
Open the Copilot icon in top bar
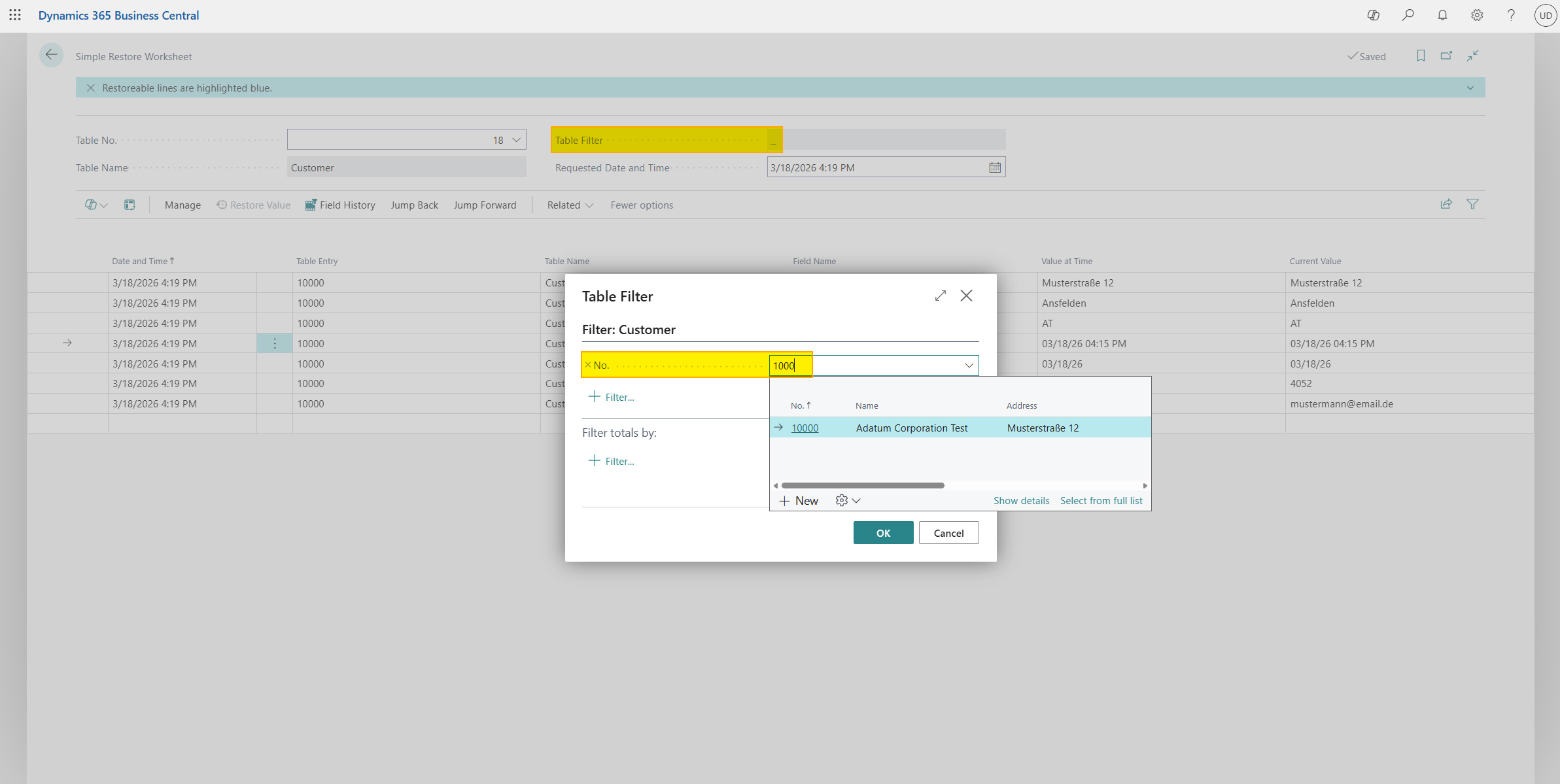(x=1373, y=15)
